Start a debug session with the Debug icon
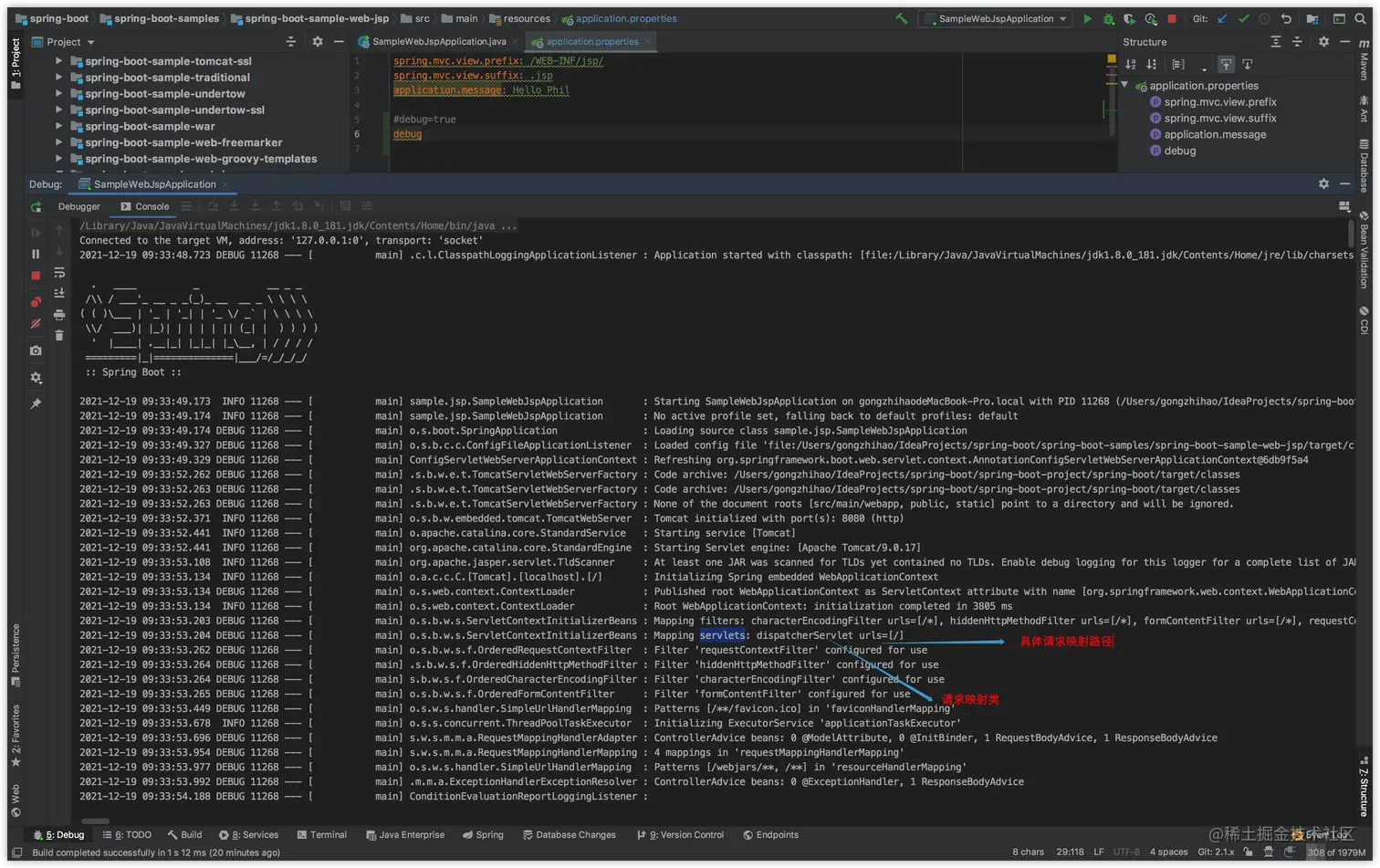Image resolution: width=1380 pixels, height=868 pixels. click(1109, 18)
